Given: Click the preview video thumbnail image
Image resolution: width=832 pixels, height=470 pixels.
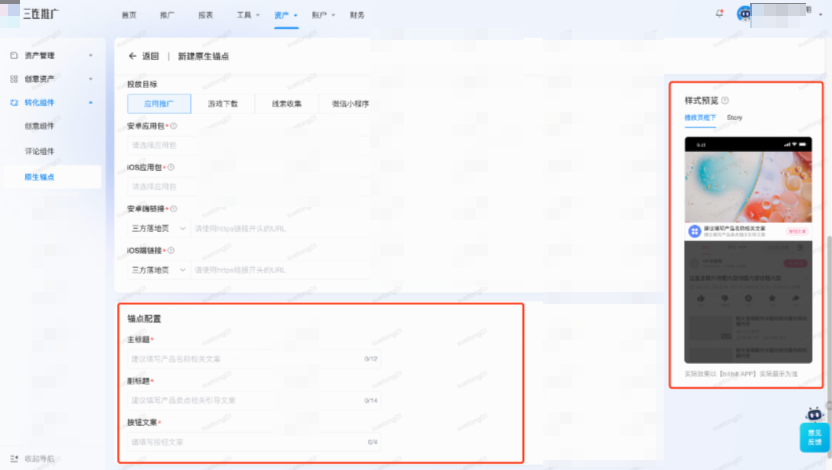Looking at the screenshot, I should [748, 187].
